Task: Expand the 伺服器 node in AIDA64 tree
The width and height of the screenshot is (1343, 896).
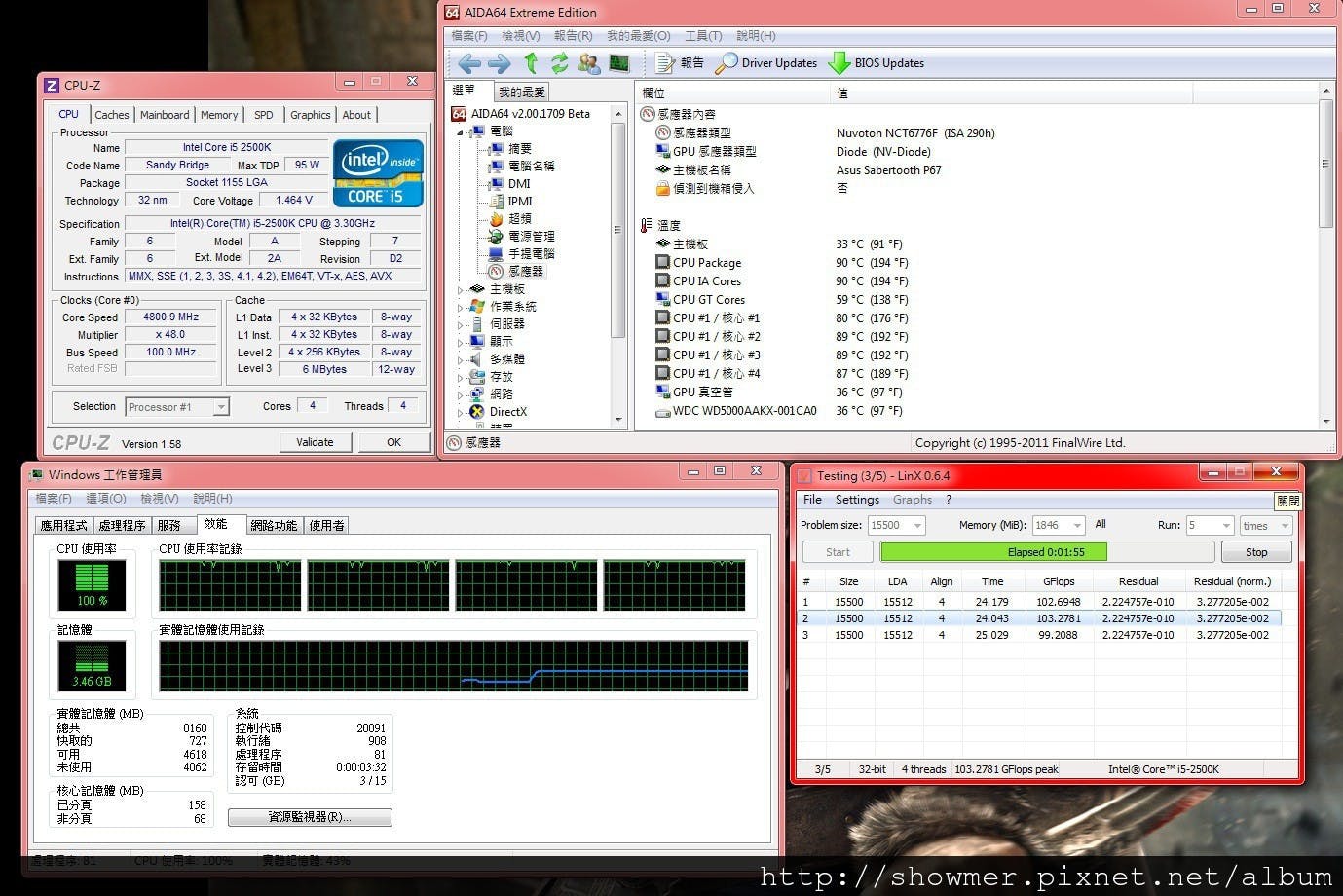Action: pyautogui.click(x=461, y=324)
